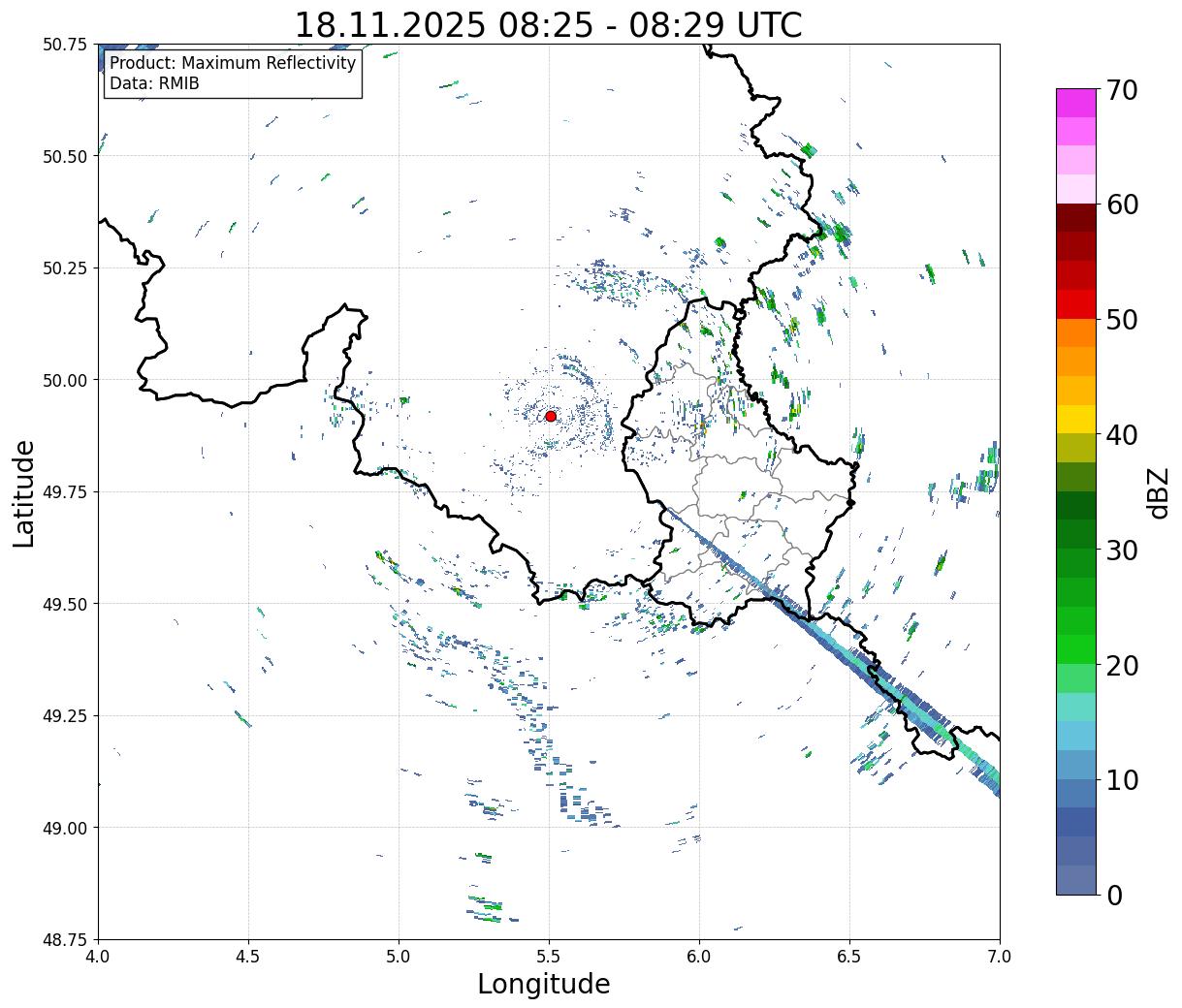Click the dark maroon colorbar band below 60
This screenshot has height=1008, width=1182.
(x=1076, y=218)
